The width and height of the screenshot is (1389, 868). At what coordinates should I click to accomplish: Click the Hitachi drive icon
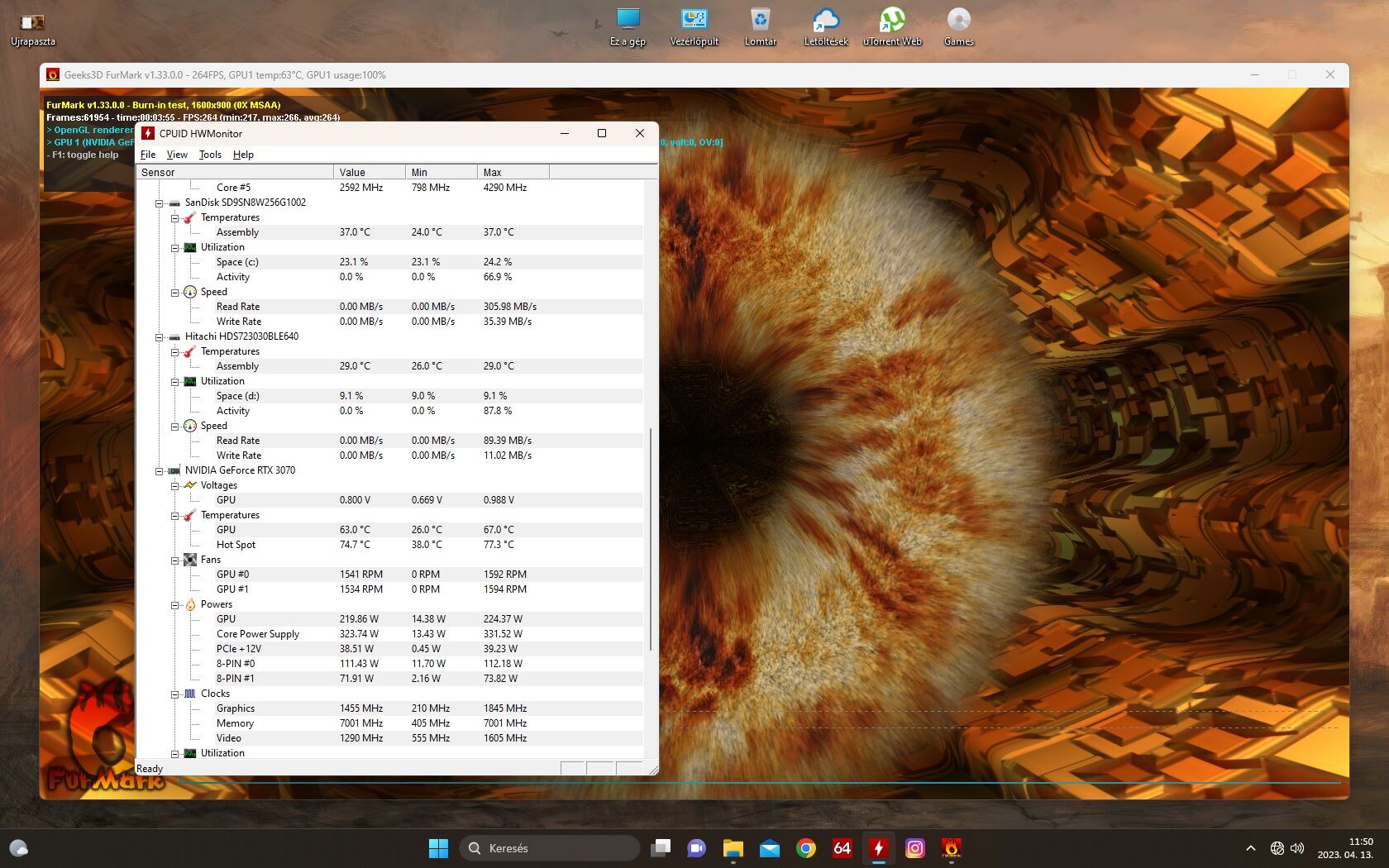pyautogui.click(x=174, y=336)
